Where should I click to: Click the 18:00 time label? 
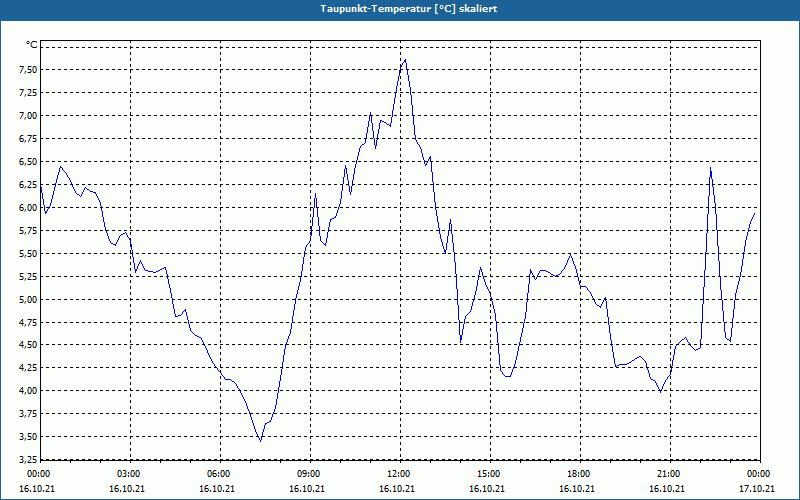click(579, 474)
